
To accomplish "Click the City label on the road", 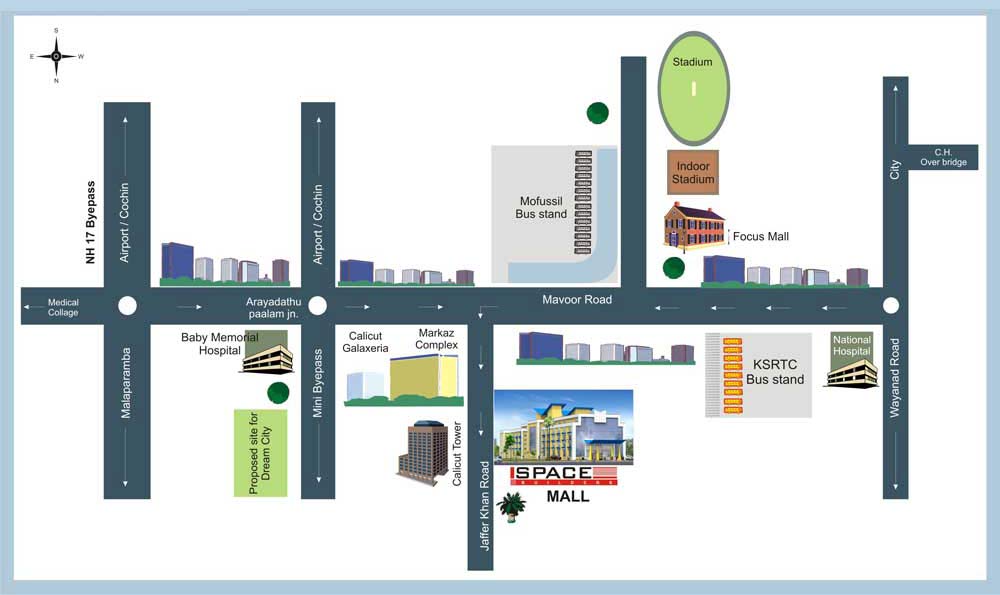I will tap(895, 170).
